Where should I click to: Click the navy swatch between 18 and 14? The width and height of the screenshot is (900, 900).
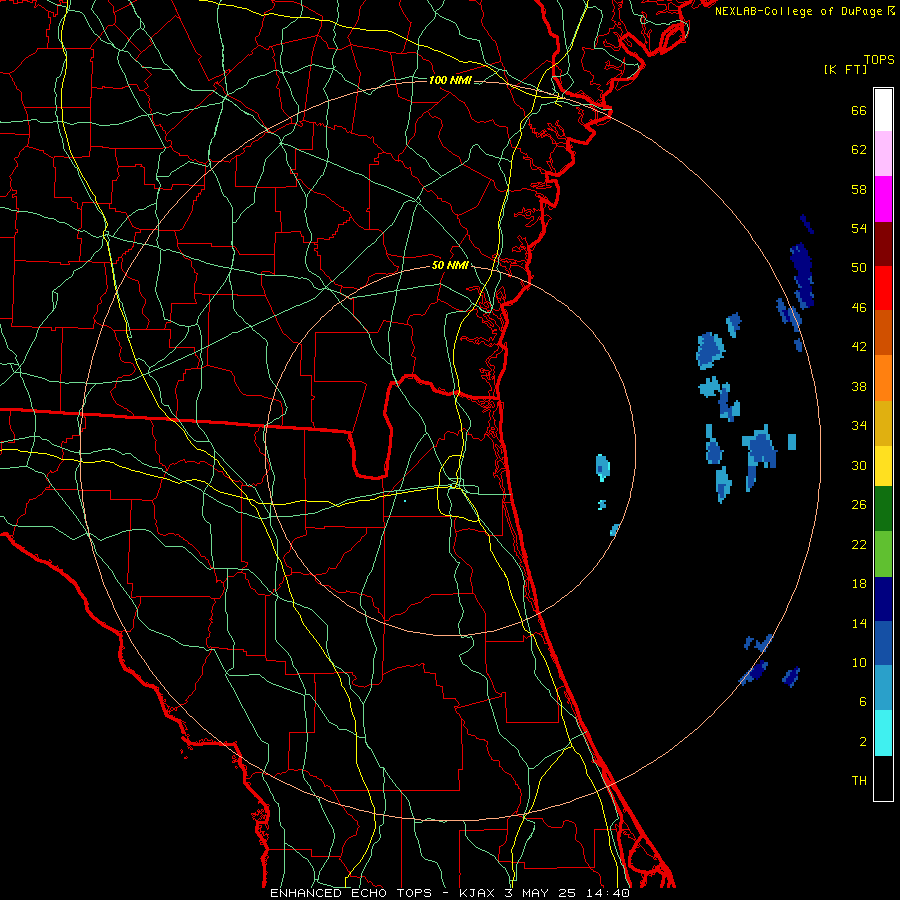pos(883,599)
